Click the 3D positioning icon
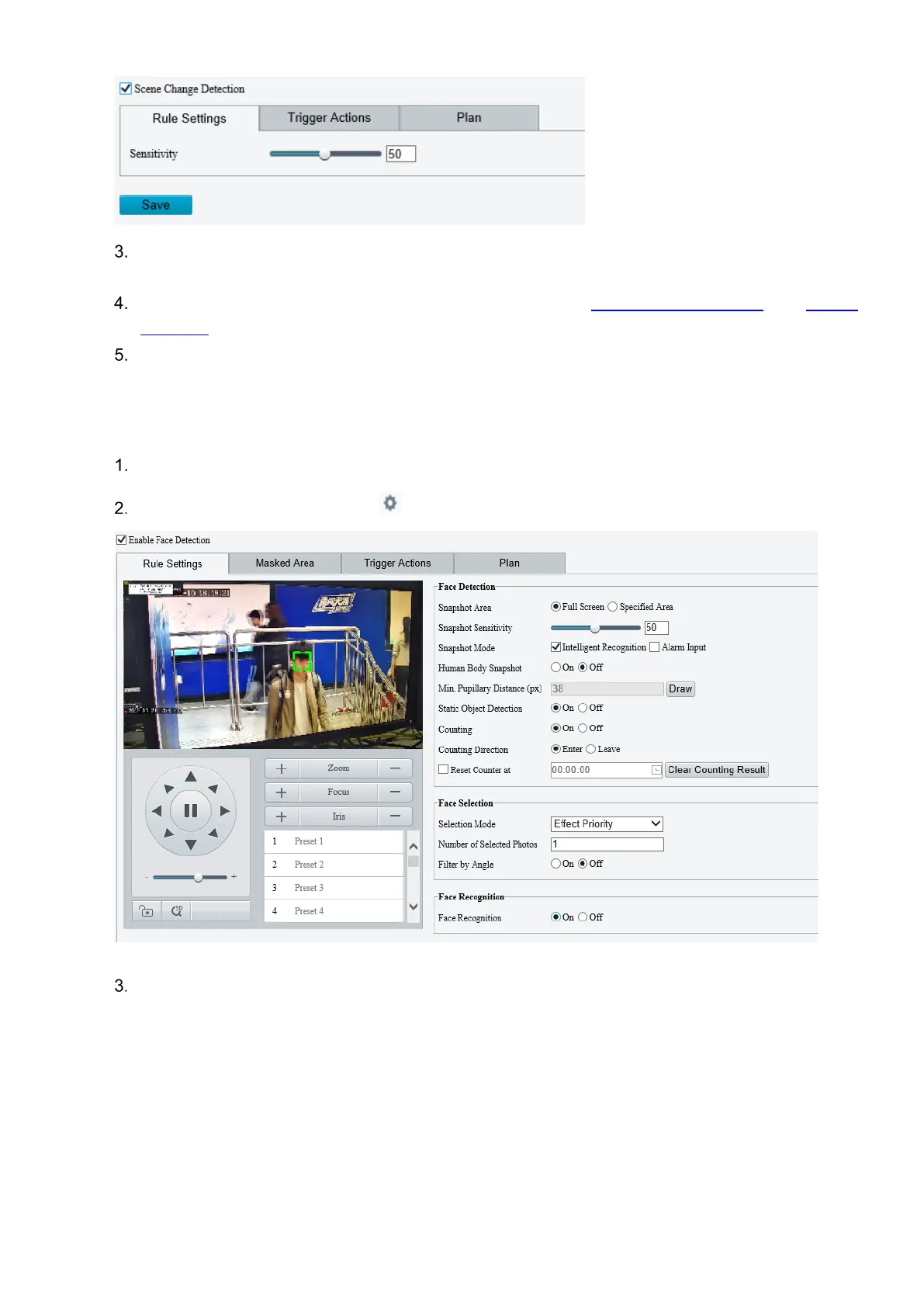 tap(176, 911)
